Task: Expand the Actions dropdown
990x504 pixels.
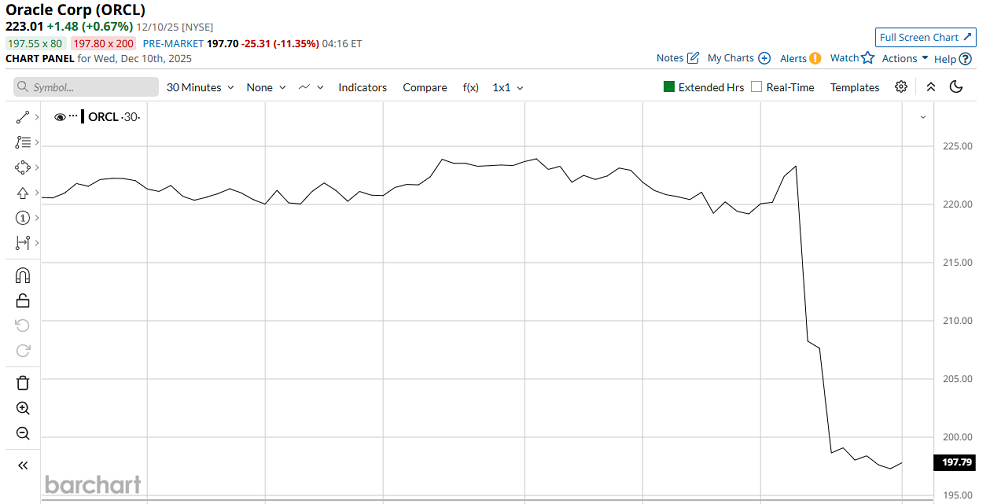Action: click(x=905, y=58)
